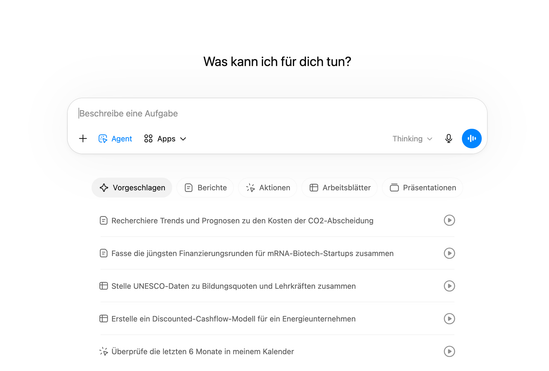Click spreadsheet icon beside UNESCO-Daten suggestion
The width and height of the screenshot is (549, 371).
point(103,286)
